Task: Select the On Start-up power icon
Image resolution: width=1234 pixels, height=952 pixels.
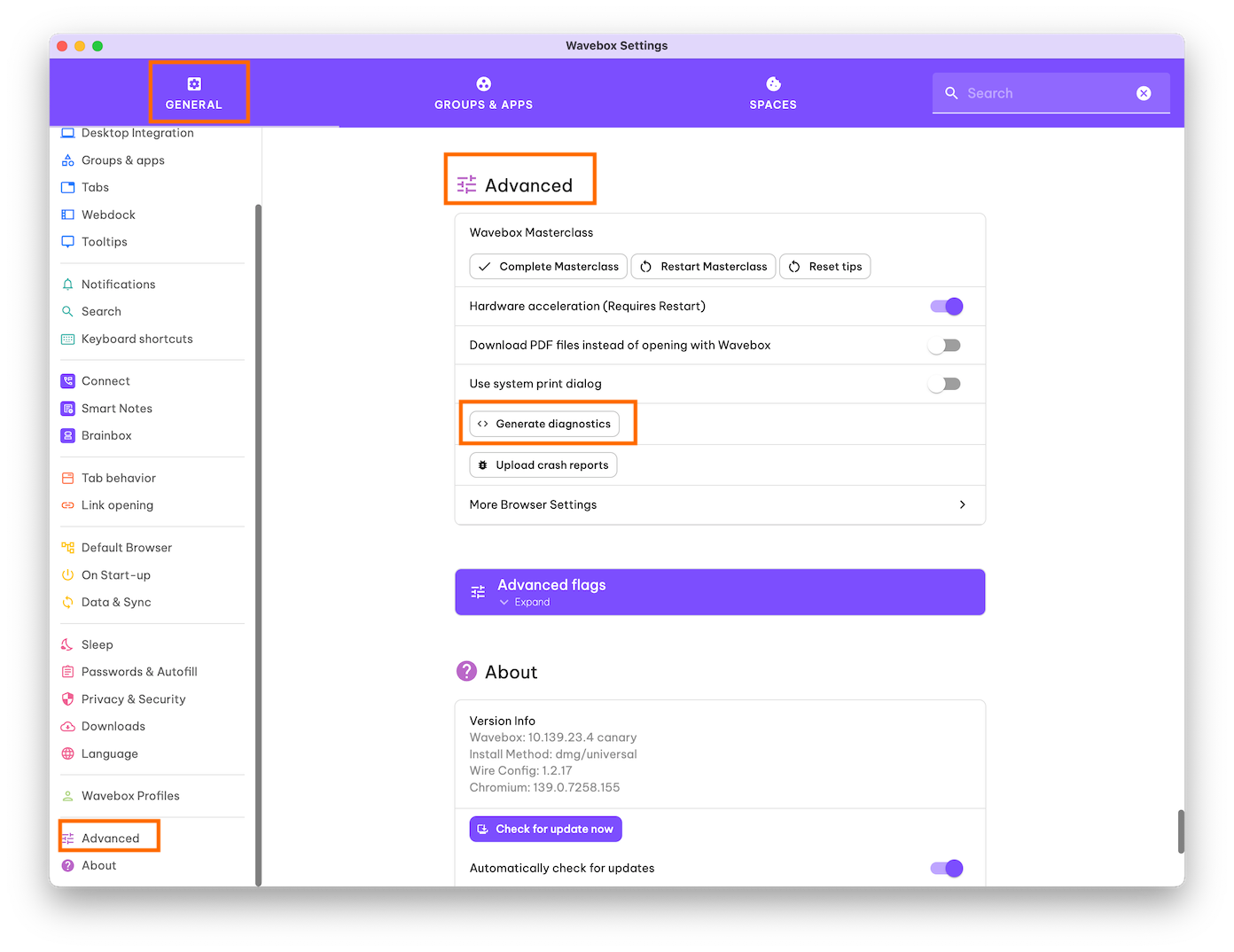Action: (x=67, y=575)
